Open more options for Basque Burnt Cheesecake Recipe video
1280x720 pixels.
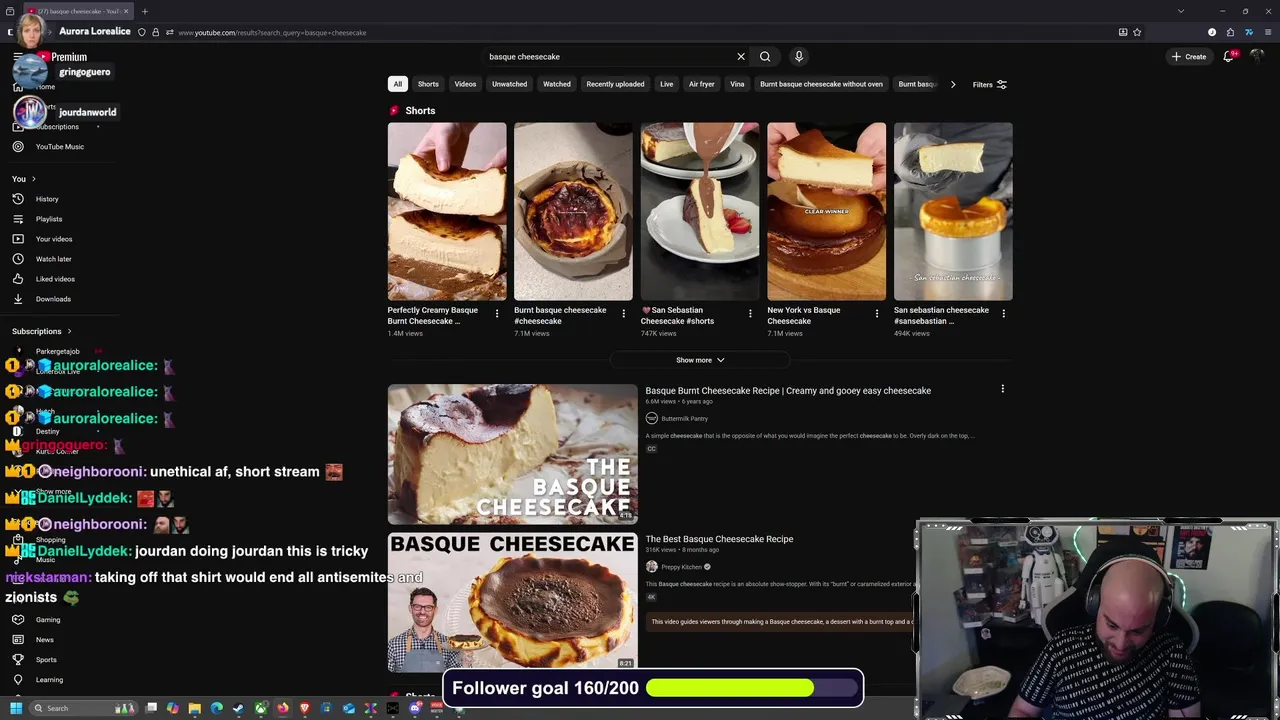click(1002, 389)
